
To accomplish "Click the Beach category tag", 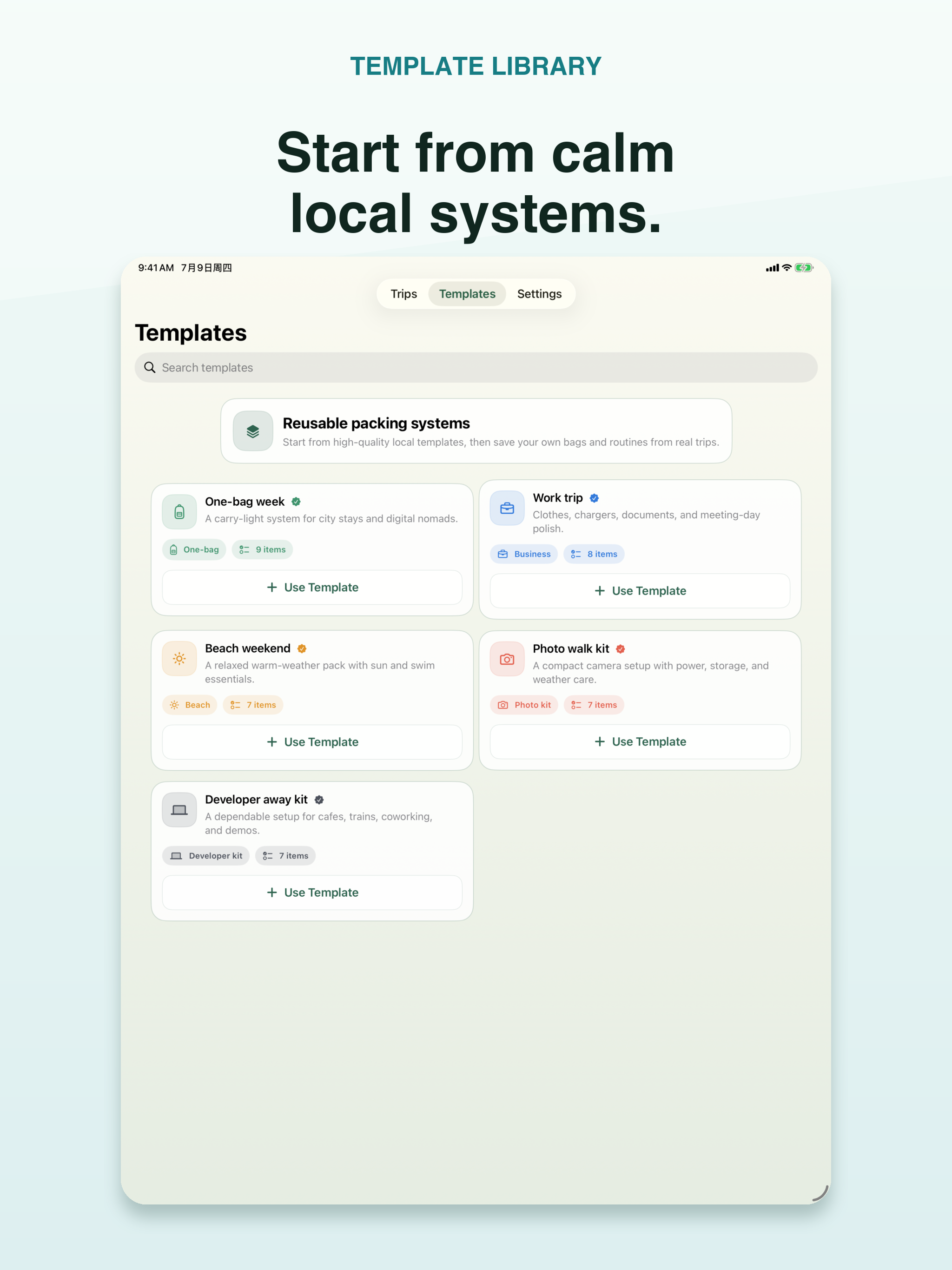I will point(190,705).
